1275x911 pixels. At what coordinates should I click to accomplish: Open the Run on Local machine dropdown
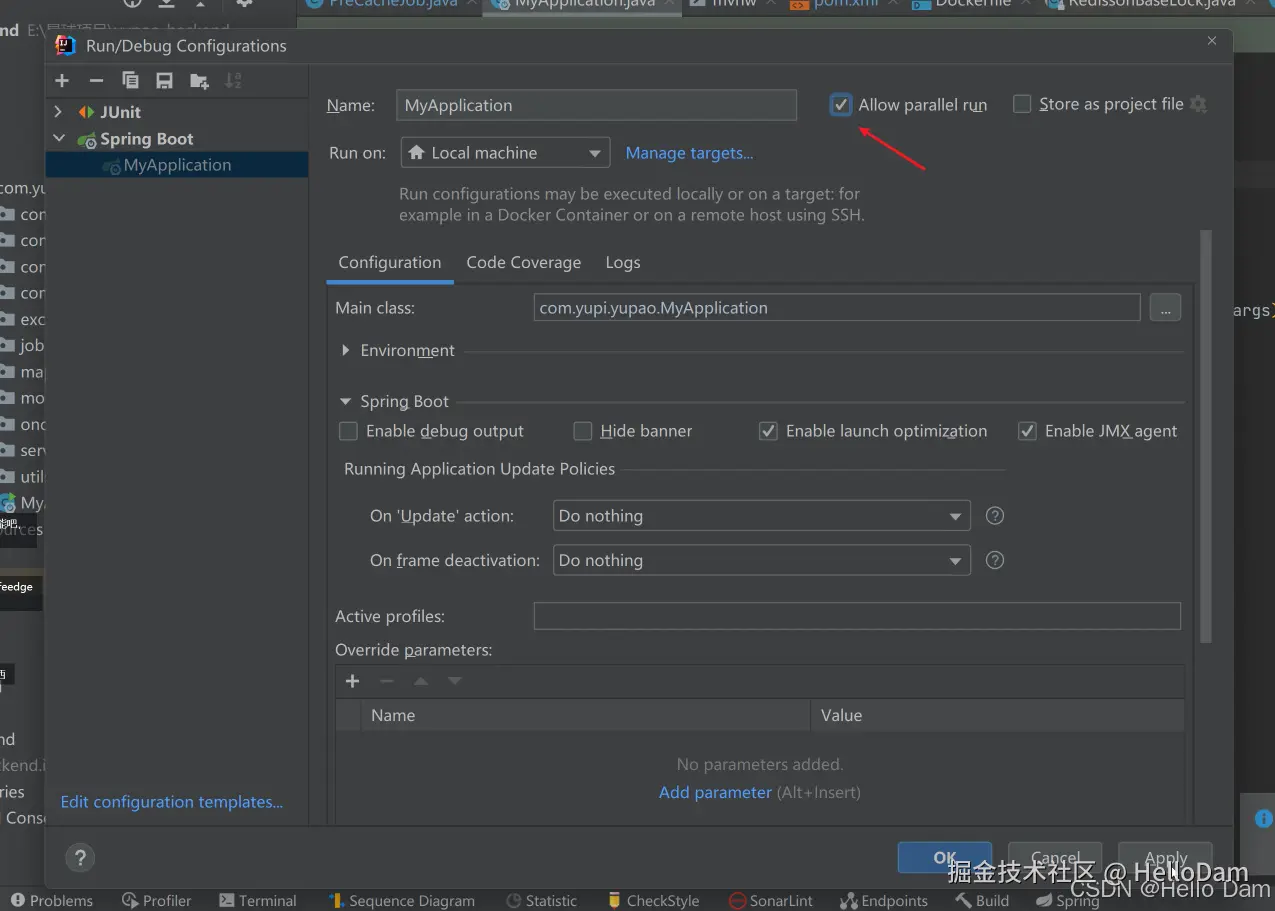tap(505, 153)
